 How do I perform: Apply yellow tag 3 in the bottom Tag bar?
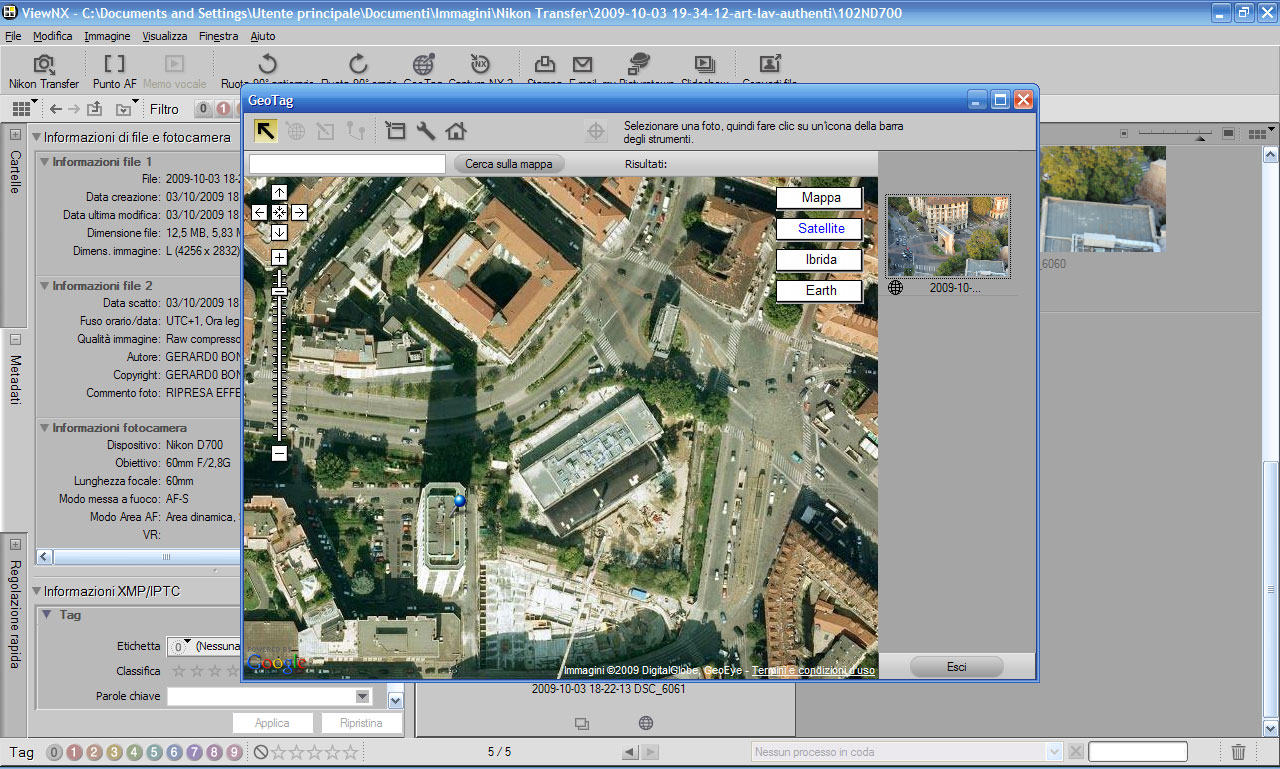click(114, 752)
